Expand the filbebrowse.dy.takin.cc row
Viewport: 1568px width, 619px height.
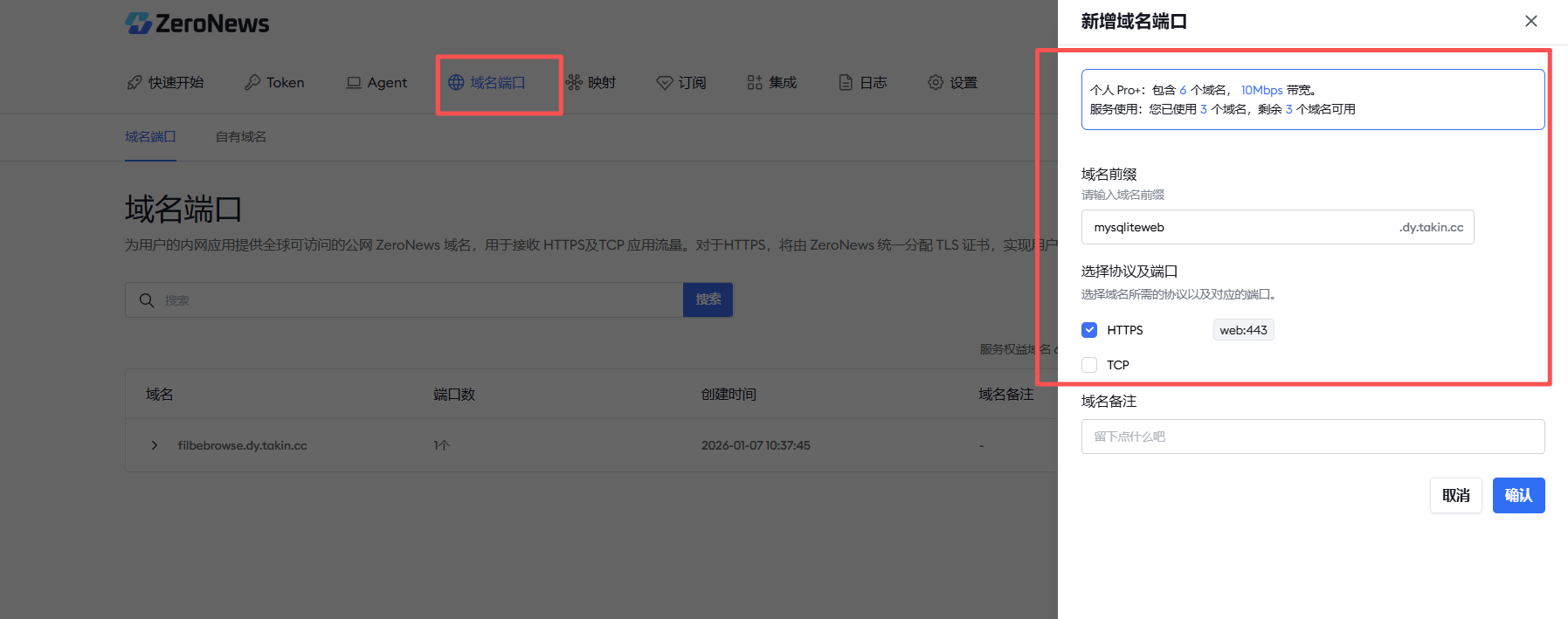(155, 445)
